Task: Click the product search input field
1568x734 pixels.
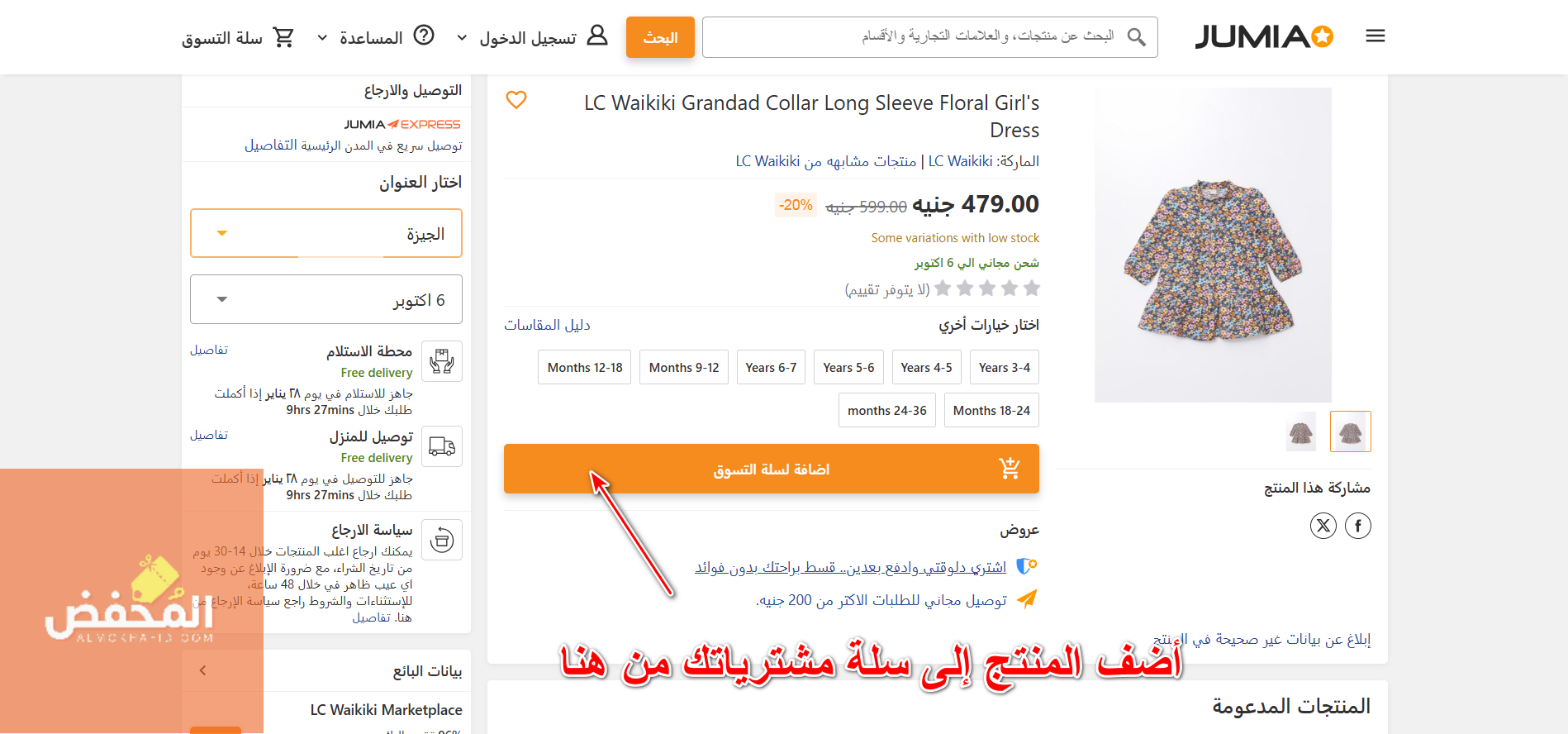Action: (x=929, y=37)
